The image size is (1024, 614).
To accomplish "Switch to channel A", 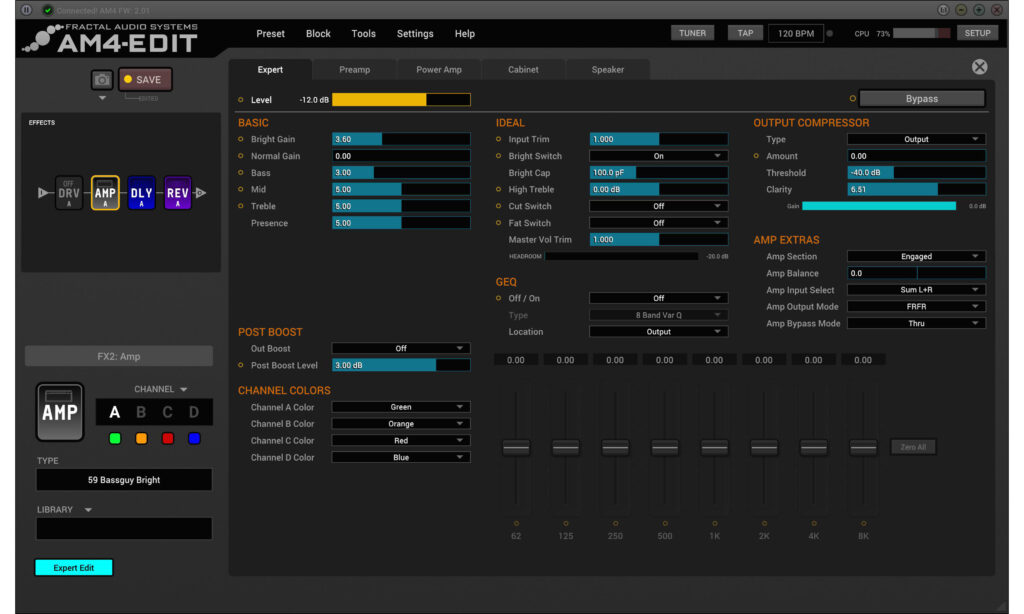I will coord(114,412).
